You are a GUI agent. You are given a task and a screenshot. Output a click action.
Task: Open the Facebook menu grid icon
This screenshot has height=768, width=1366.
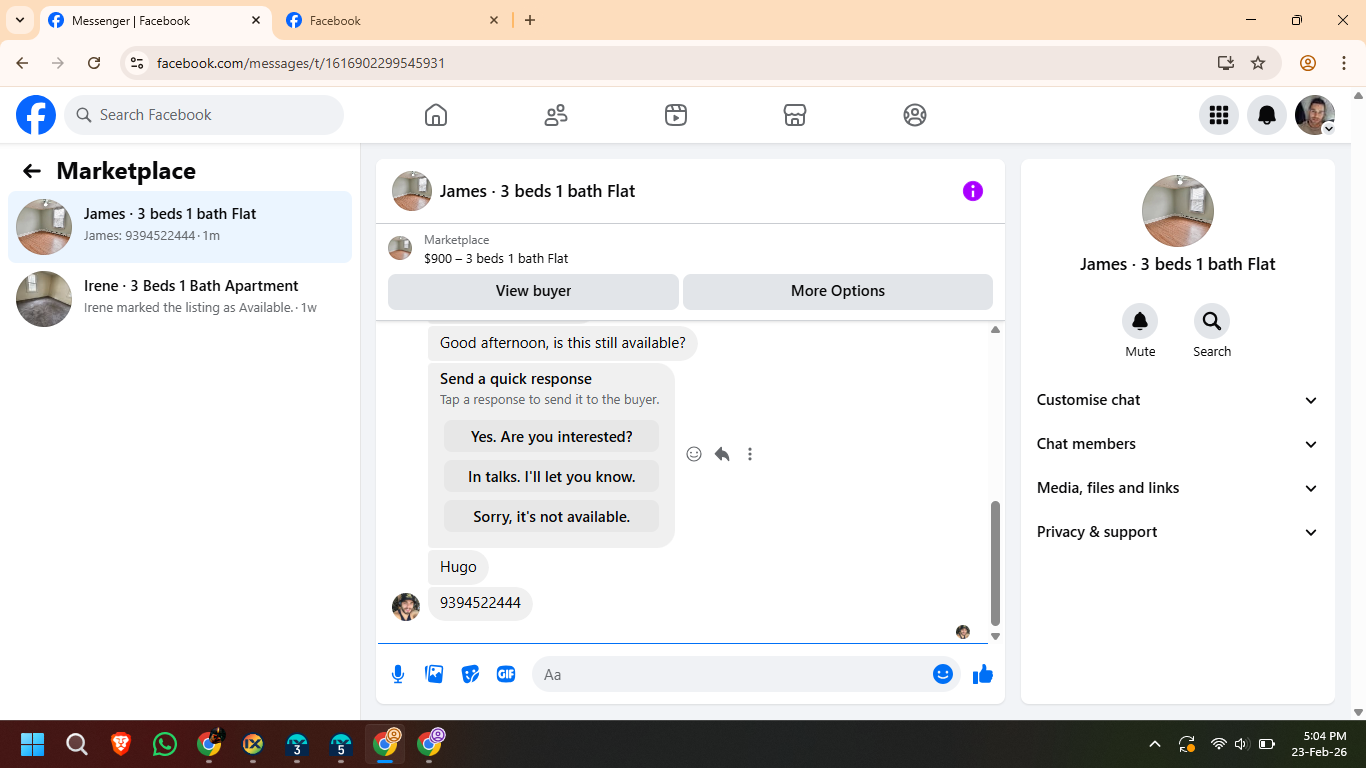[x=1219, y=115]
